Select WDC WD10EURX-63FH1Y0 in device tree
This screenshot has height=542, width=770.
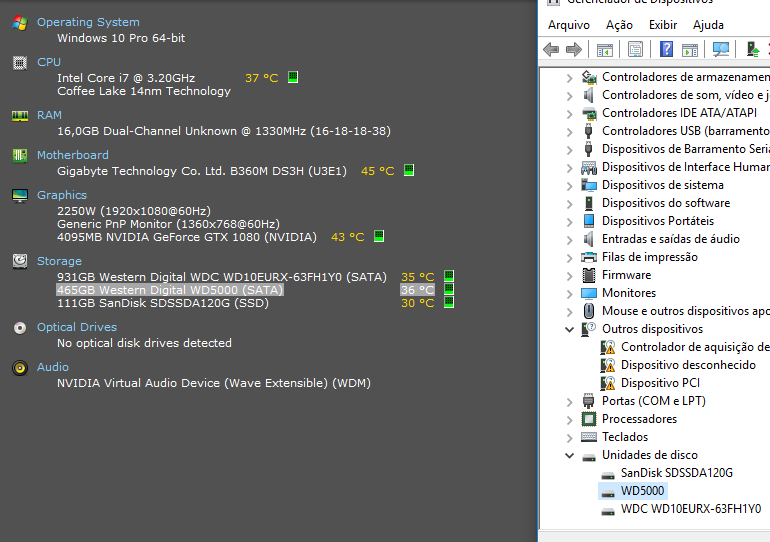click(691, 509)
